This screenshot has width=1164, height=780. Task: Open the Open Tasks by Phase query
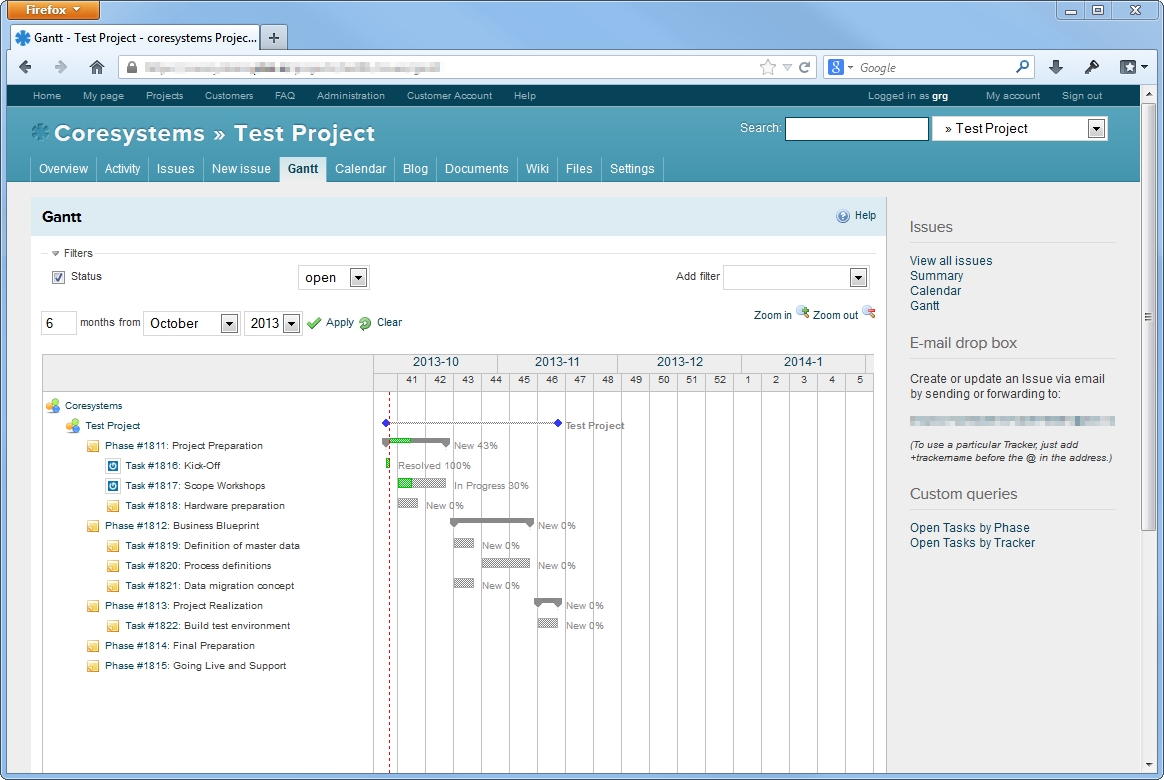970,528
